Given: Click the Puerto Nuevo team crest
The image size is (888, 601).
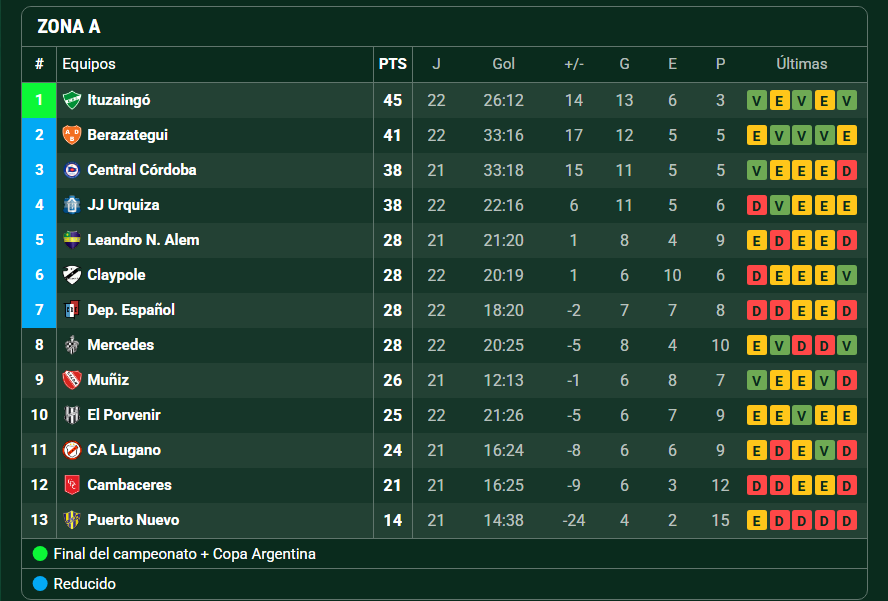Looking at the screenshot, I should tap(72, 520).
